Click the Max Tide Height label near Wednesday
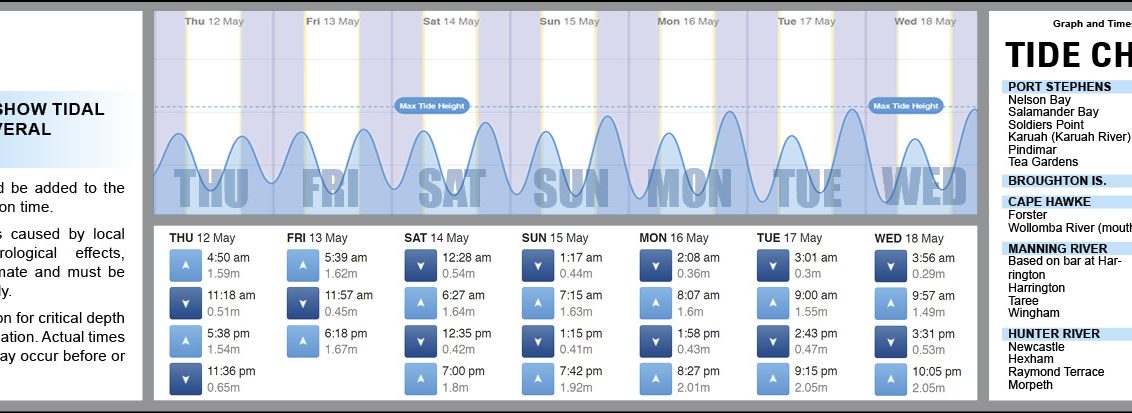The height and width of the screenshot is (413, 1132). (x=906, y=106)
